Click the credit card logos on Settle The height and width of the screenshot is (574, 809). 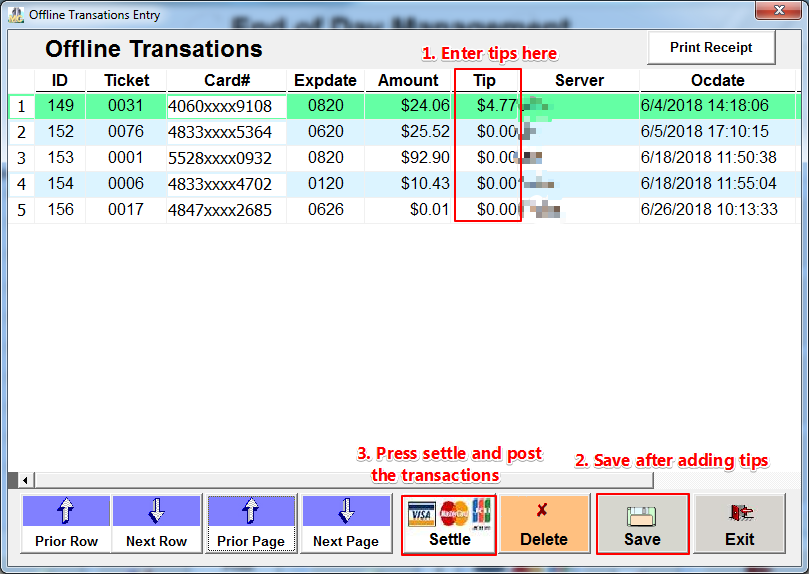pyautogui.click(x=449, y=513)
